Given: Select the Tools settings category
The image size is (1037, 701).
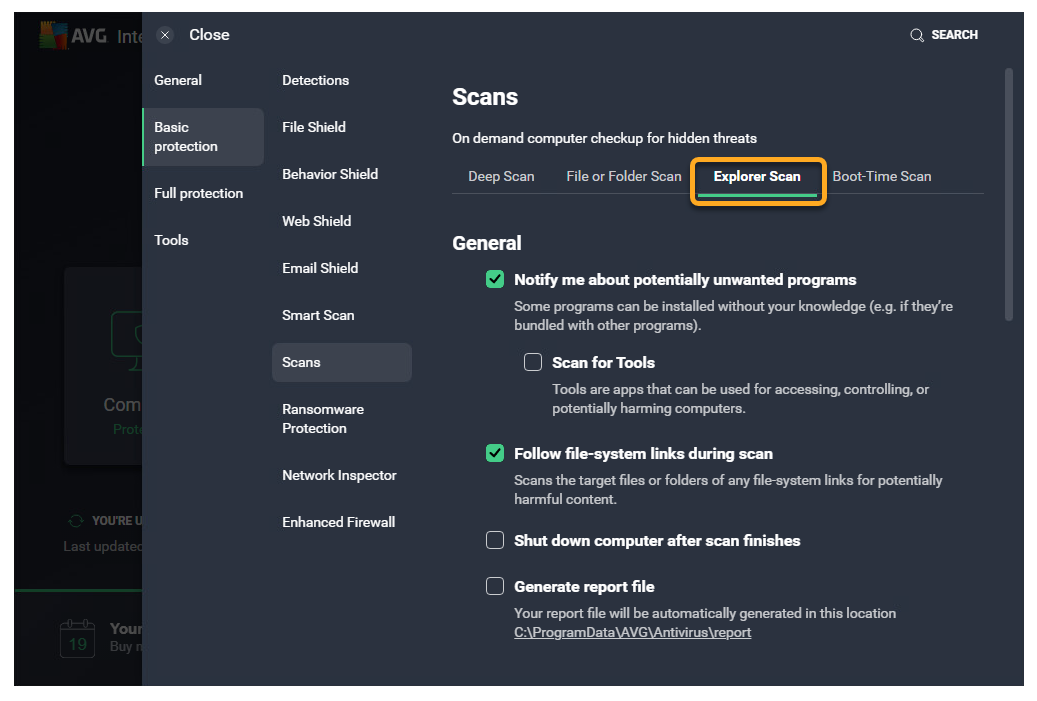Looking at the screenshot, I should pyautogui.click(x=171, y=240).
